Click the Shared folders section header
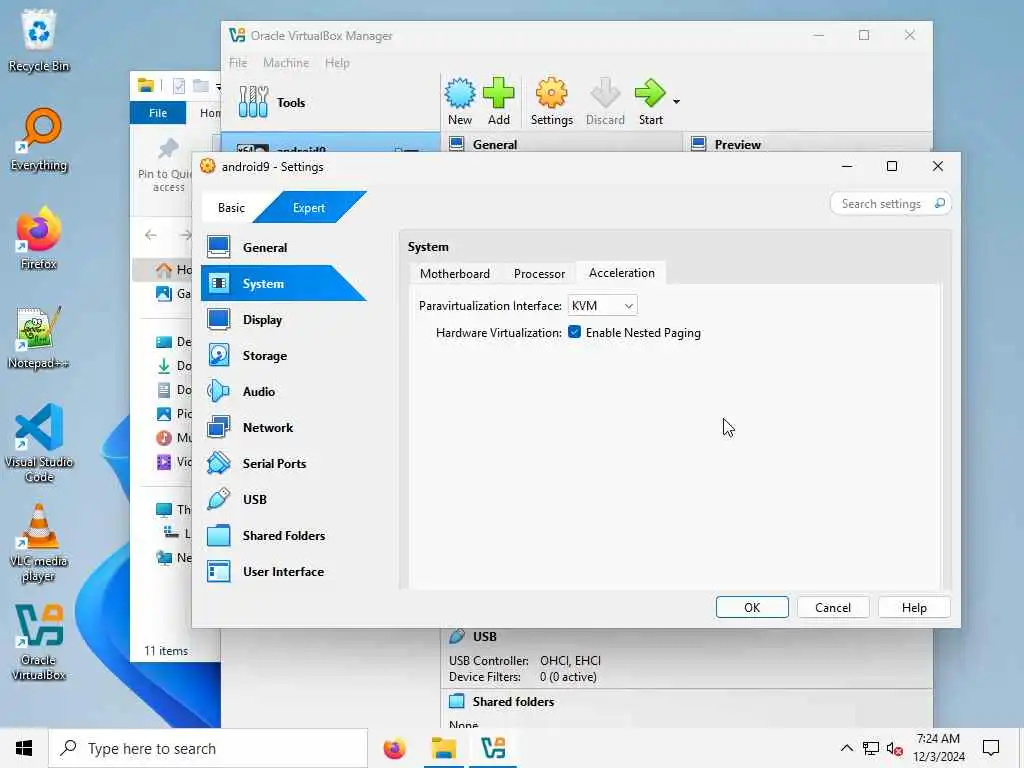 (513, 701)
